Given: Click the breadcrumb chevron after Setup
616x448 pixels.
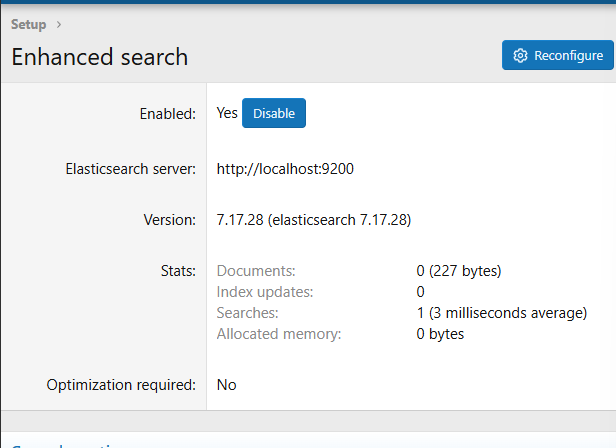Looking at the screenshot, I should [59, 24].
